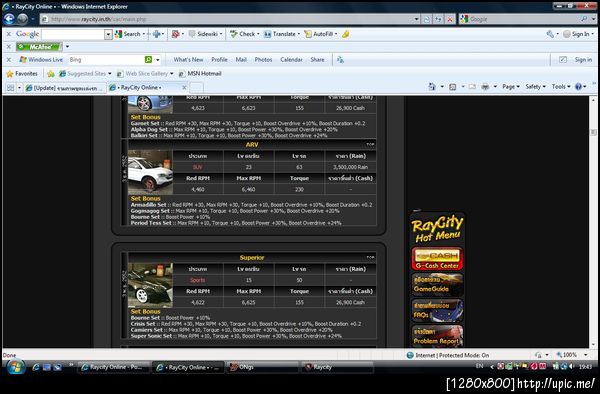The image size is (600, 394).
Task: Open Problem Report in Hot Menu
Action: (x=437, y=336)
